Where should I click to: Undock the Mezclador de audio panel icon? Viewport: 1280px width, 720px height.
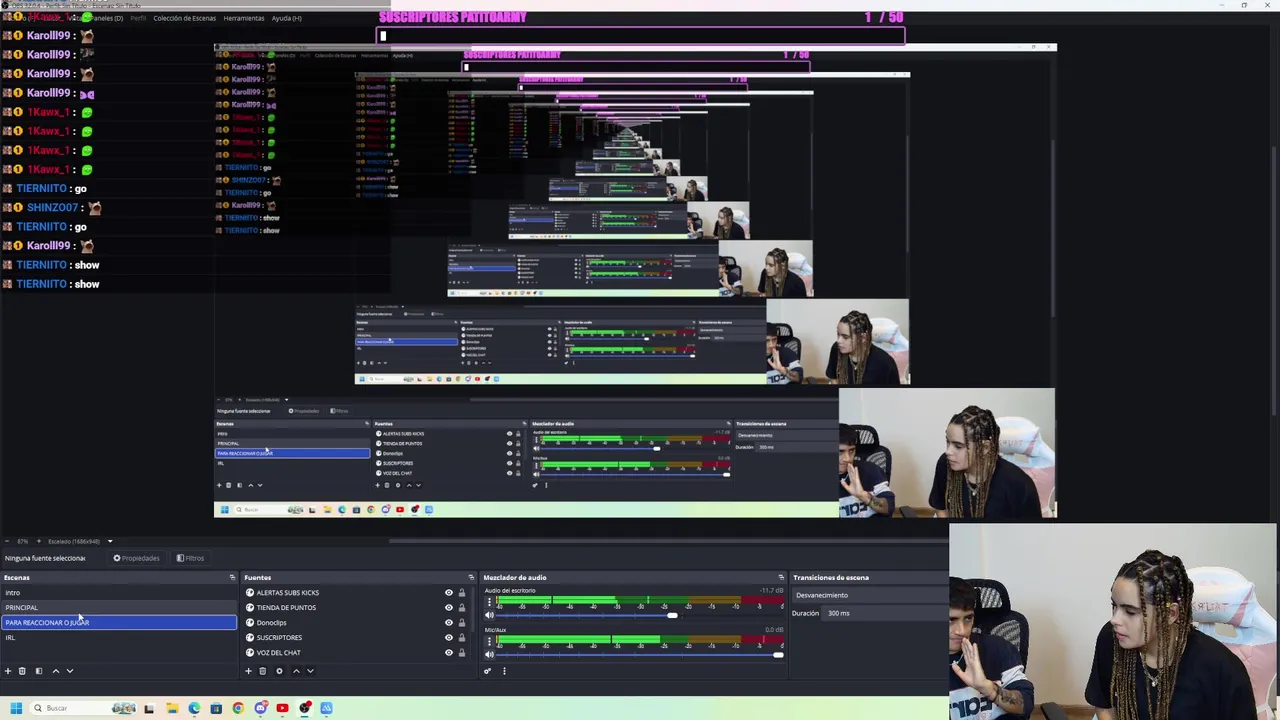click(781, 577)
